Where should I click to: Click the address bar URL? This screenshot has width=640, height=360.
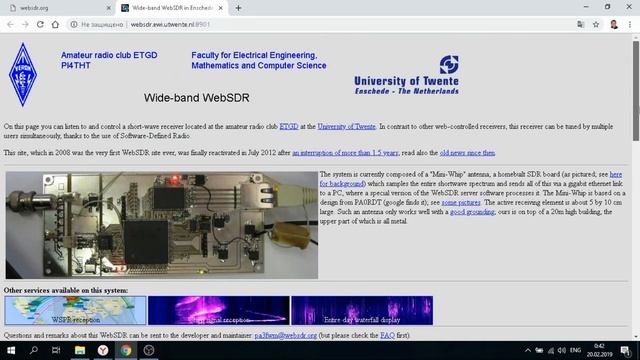(x=170, y=24)
